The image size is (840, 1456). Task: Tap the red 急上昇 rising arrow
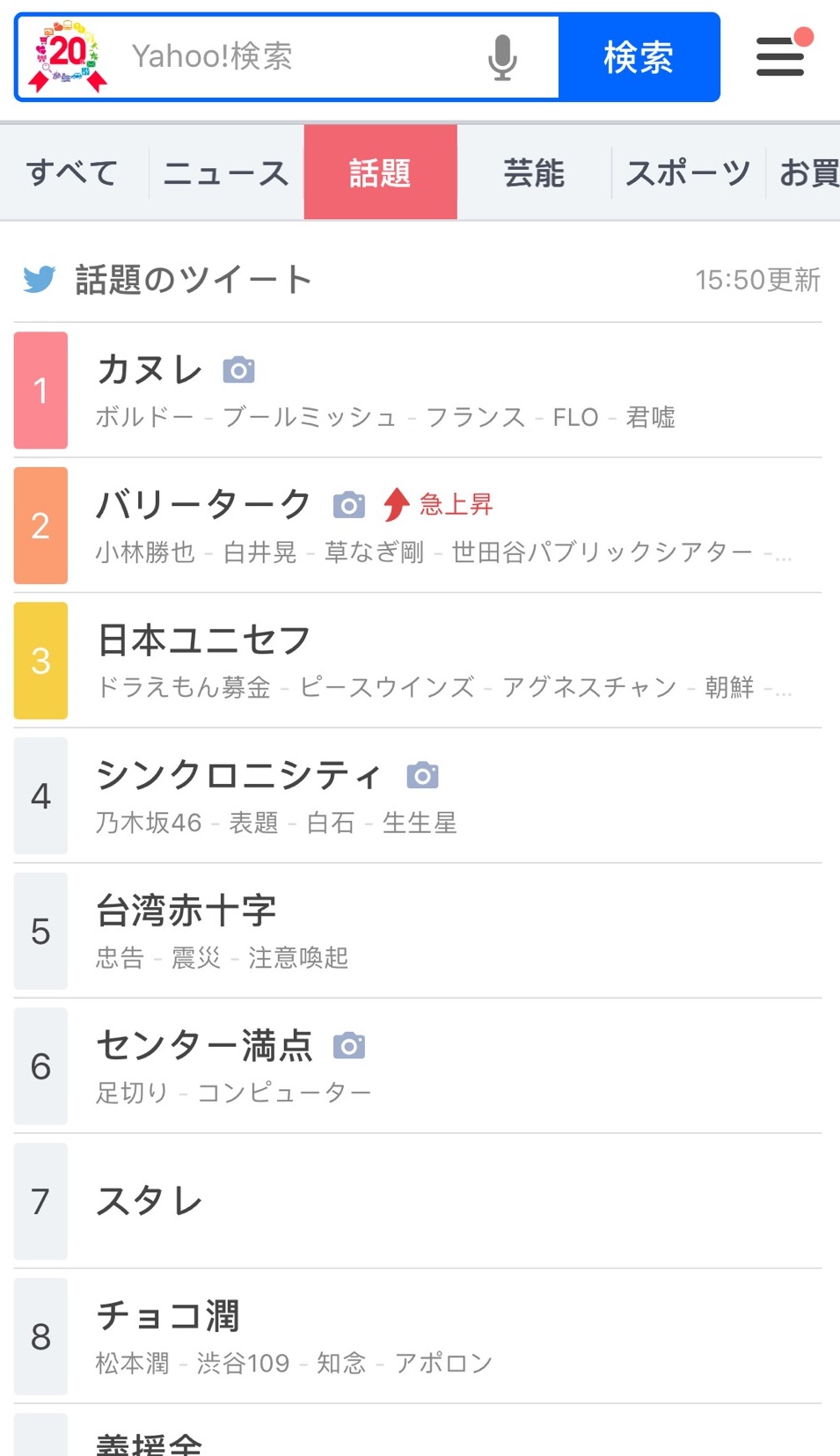(x=397, y=504)
